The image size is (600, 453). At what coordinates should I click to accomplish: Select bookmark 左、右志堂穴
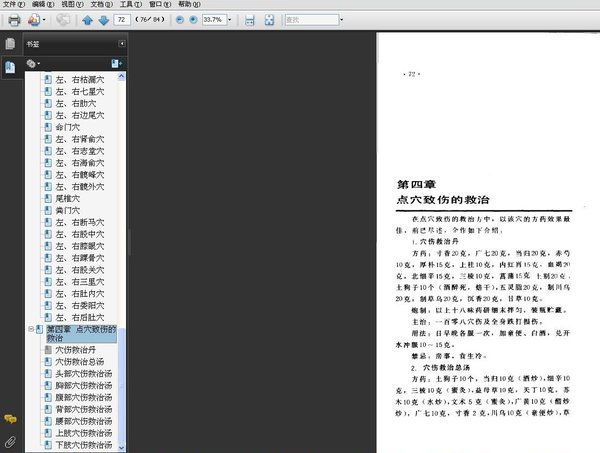(x=80, y=151)
